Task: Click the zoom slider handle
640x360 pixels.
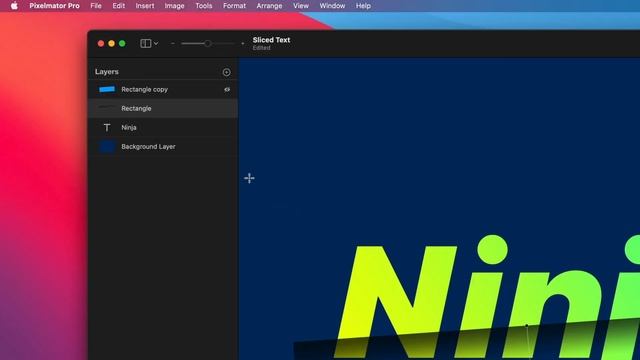Action: coord(208,43)
